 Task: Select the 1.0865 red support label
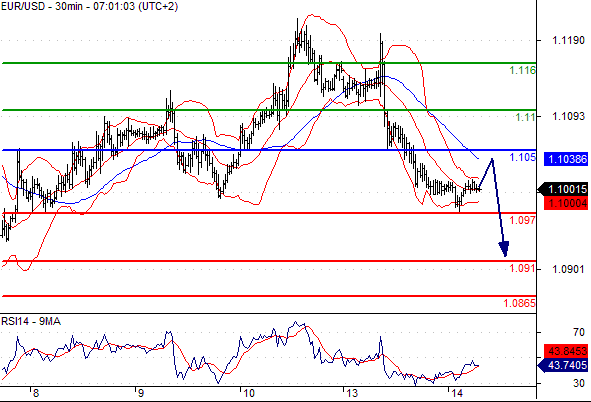(519, 303)
